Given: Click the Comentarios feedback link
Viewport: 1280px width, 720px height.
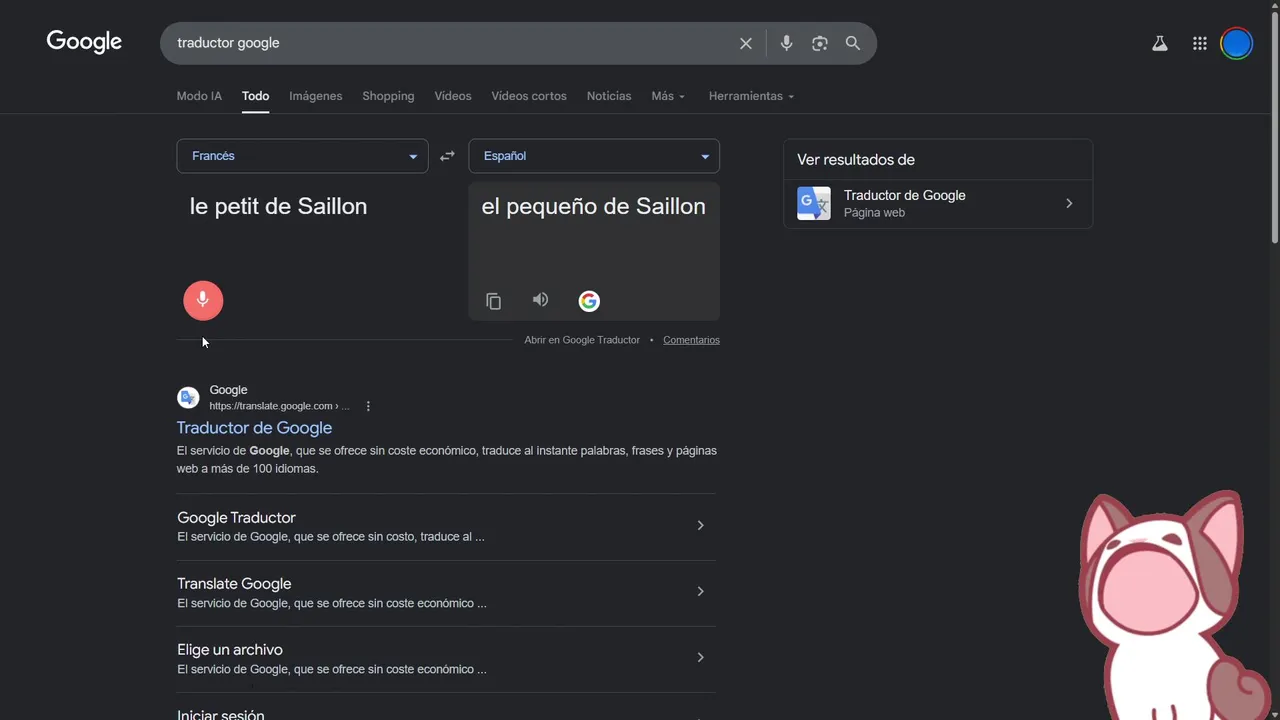Looking at the screenshot, I should pos(691,340).
